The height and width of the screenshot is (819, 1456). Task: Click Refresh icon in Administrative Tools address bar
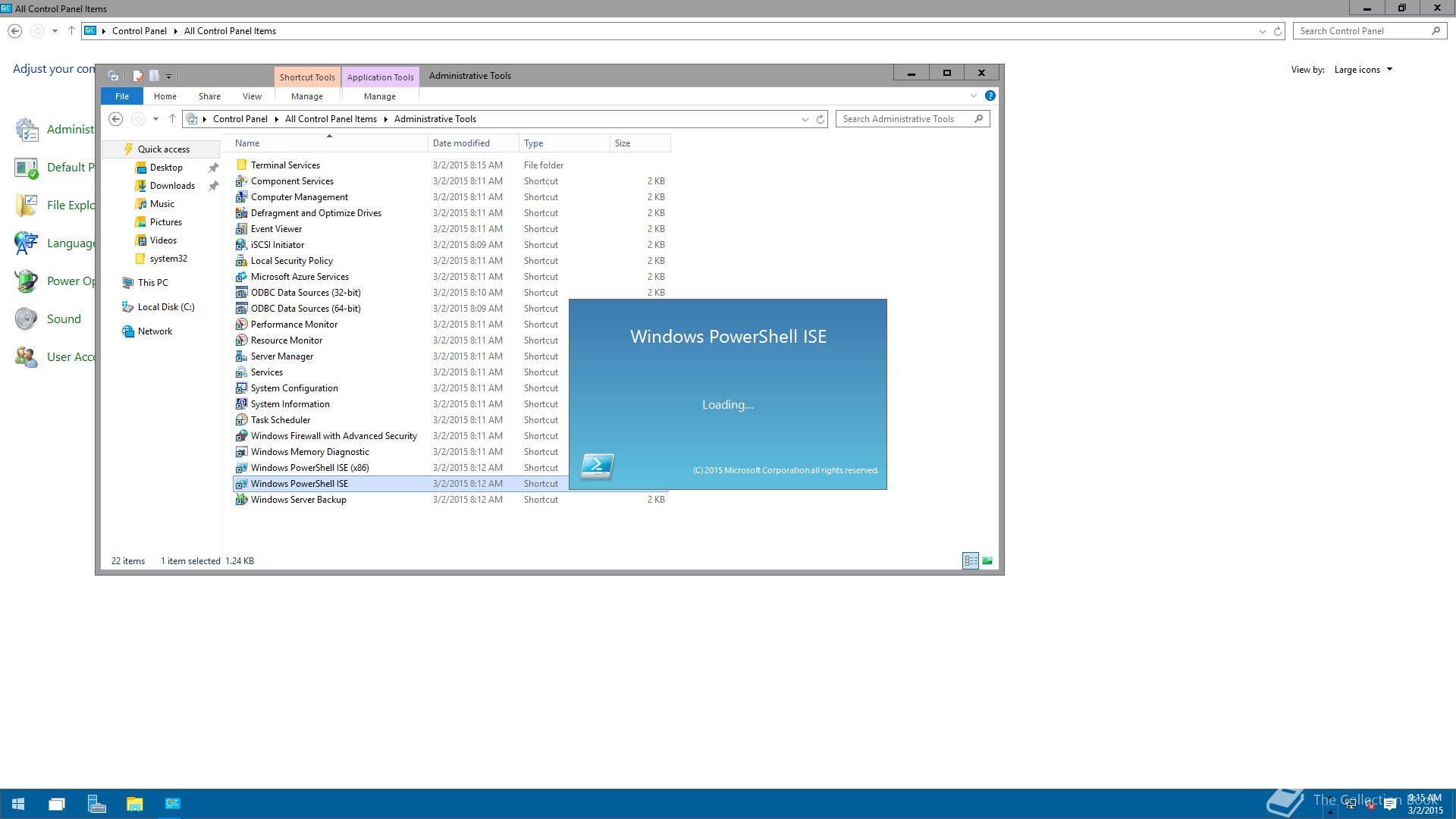(x=820, y=119)
